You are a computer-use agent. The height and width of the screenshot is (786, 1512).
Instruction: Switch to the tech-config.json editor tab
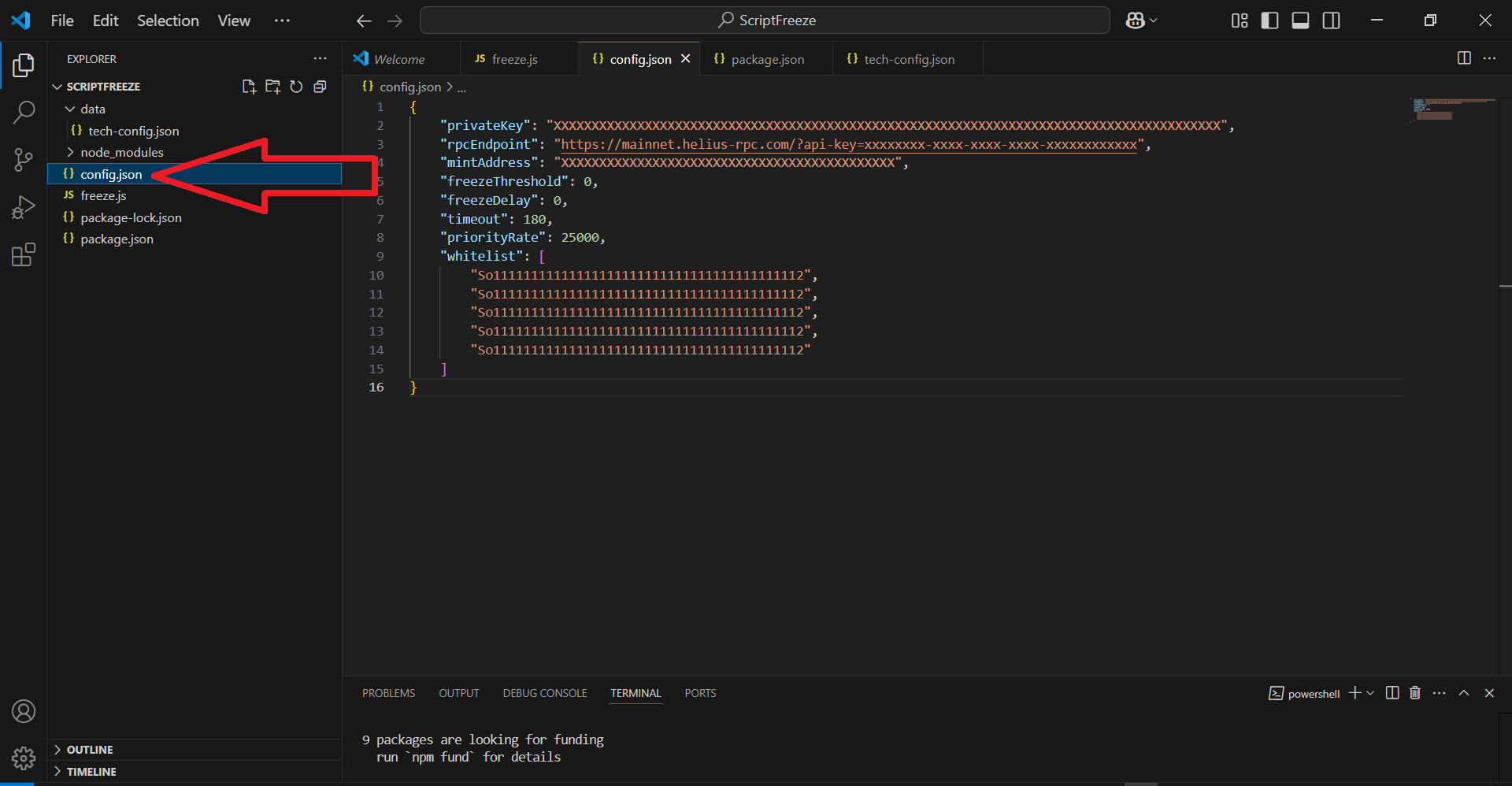[907, 59]
